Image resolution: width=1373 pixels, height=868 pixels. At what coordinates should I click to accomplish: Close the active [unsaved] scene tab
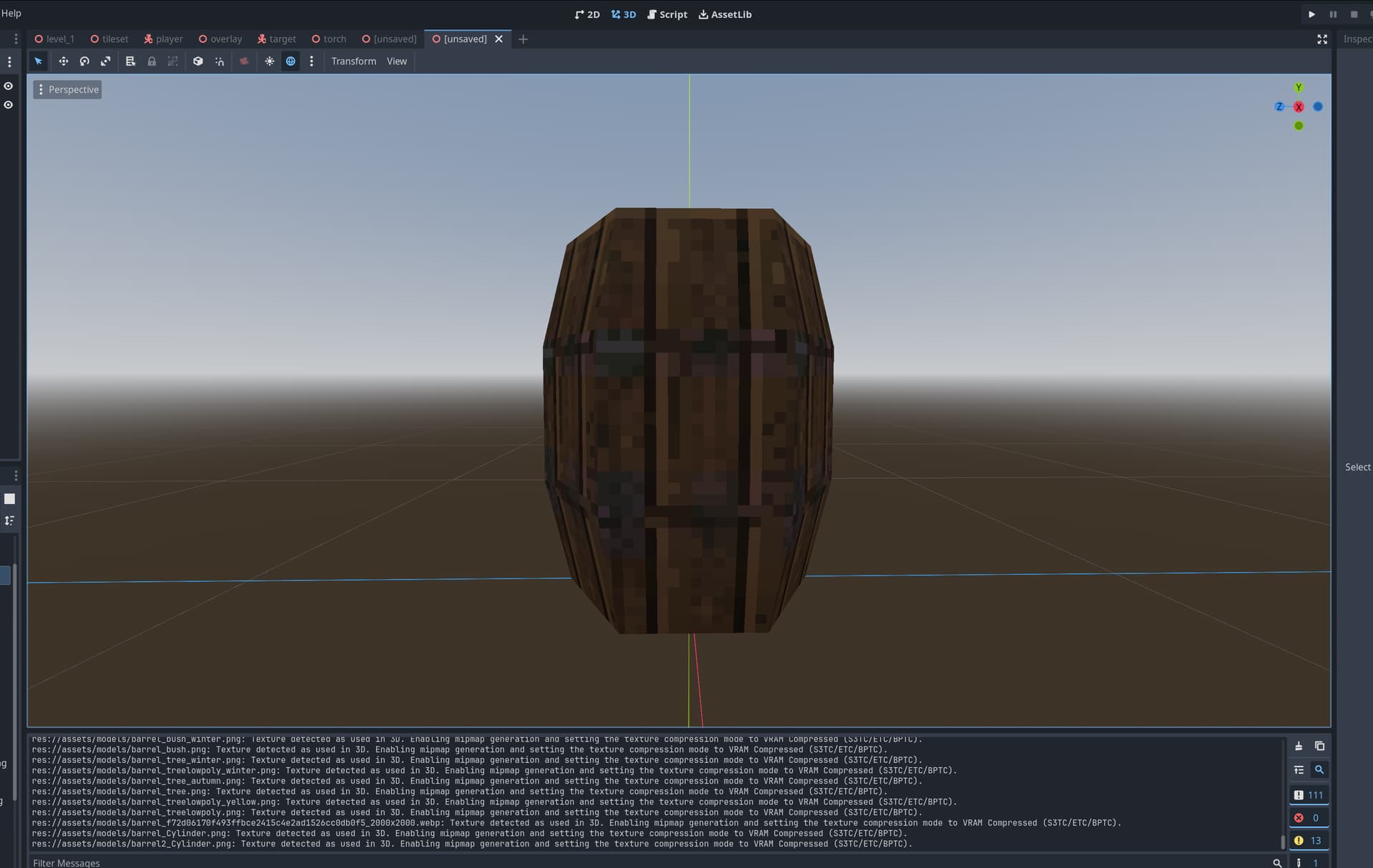tap(499, 39)
